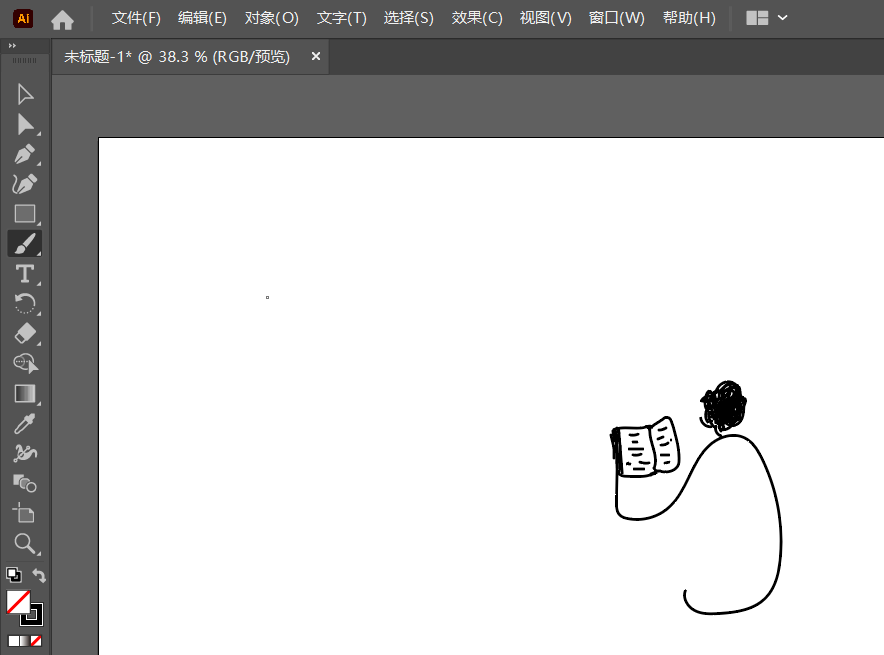Open the 文件(F) menu
The width and height of the screenshot is (884, 655).
pyautogui.click(x=136, y=18)
